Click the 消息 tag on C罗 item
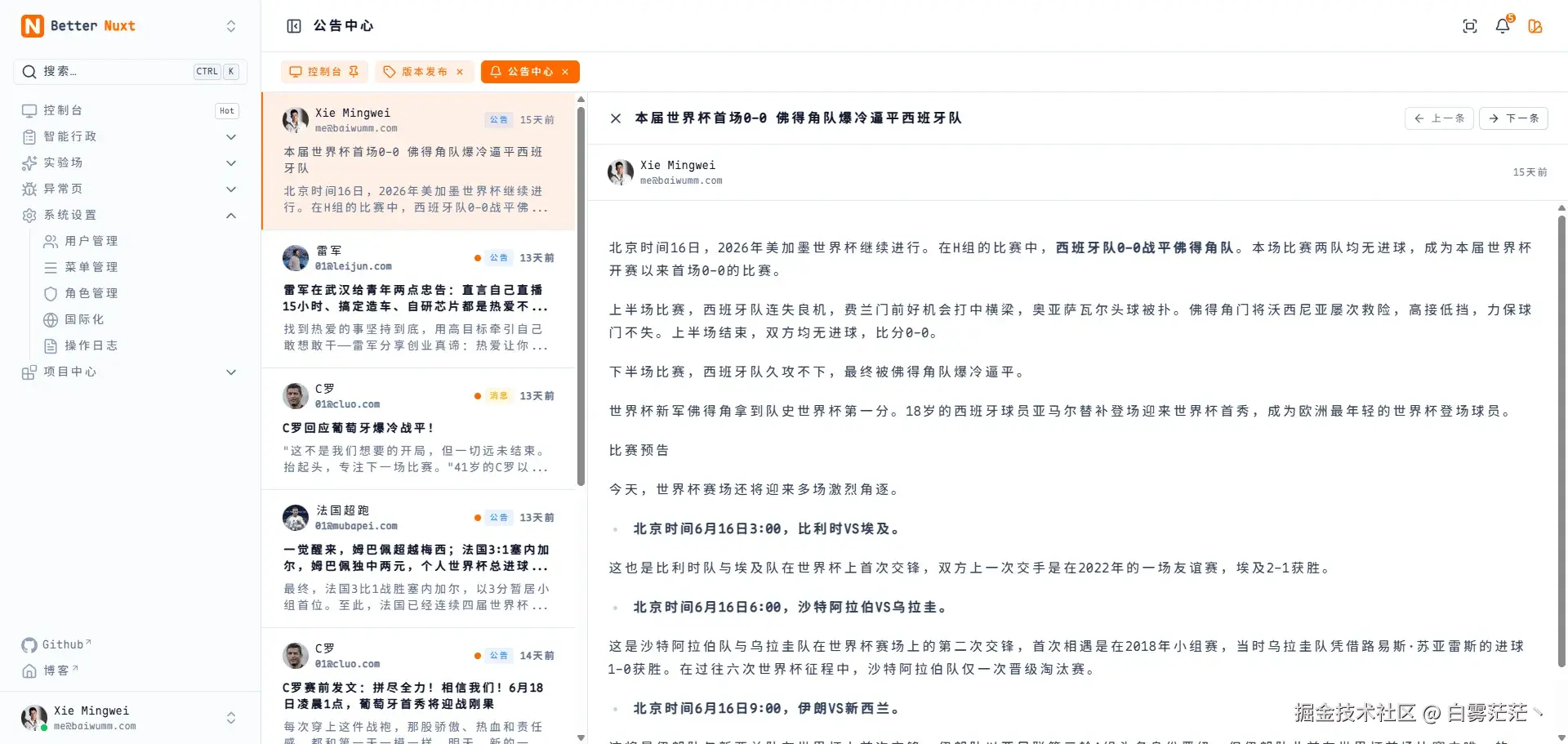 pos(499,396)
